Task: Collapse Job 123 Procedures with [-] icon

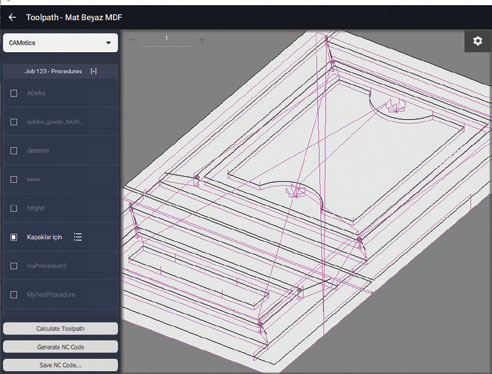Action: pyautogui.click(x=94, y=71)
